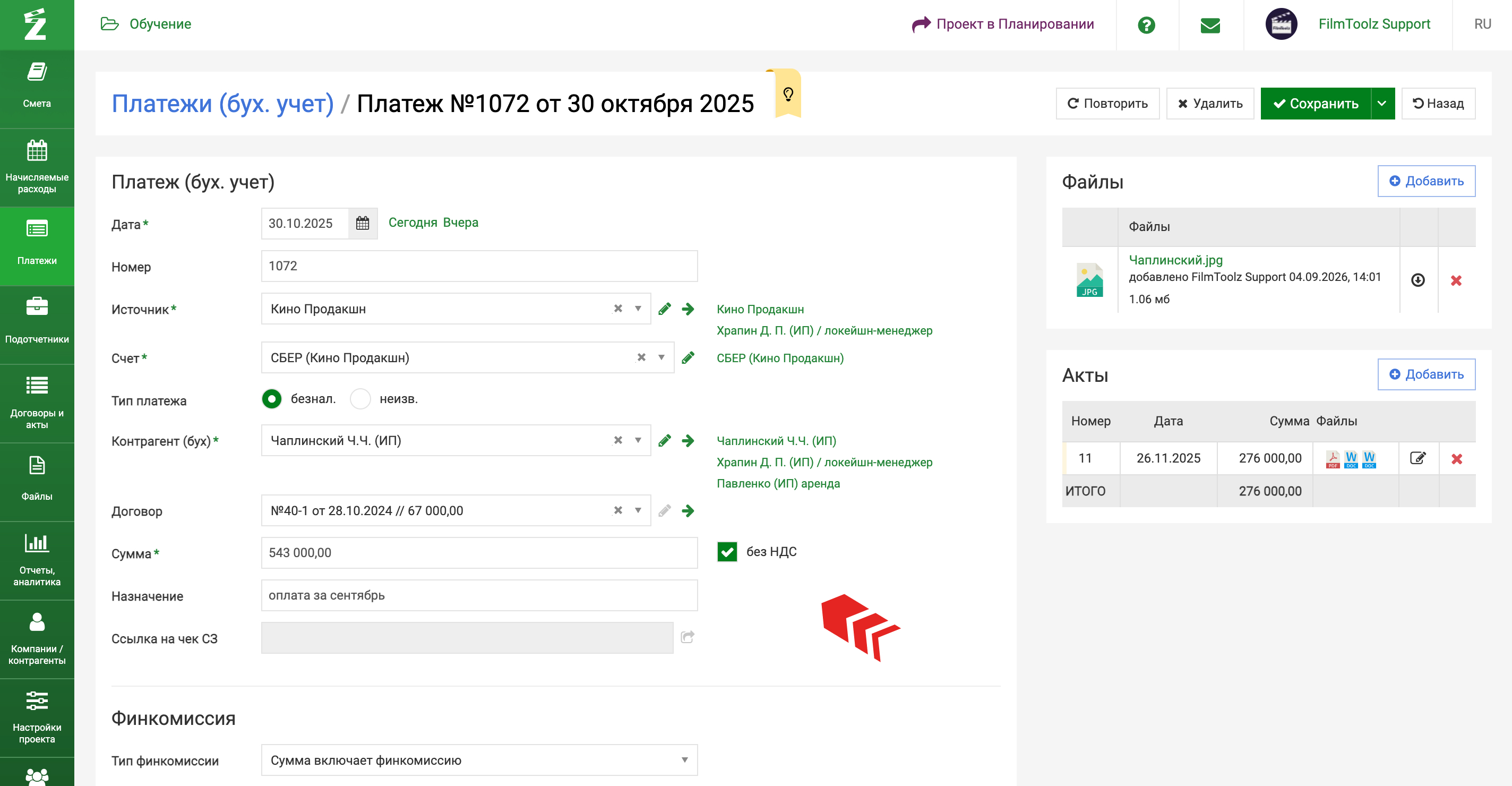The height and width of the screenshot is (786, 1512).
Task: Open Подотчетники in the sidebar
Action: pyautogui.click(x=37, y=324)
